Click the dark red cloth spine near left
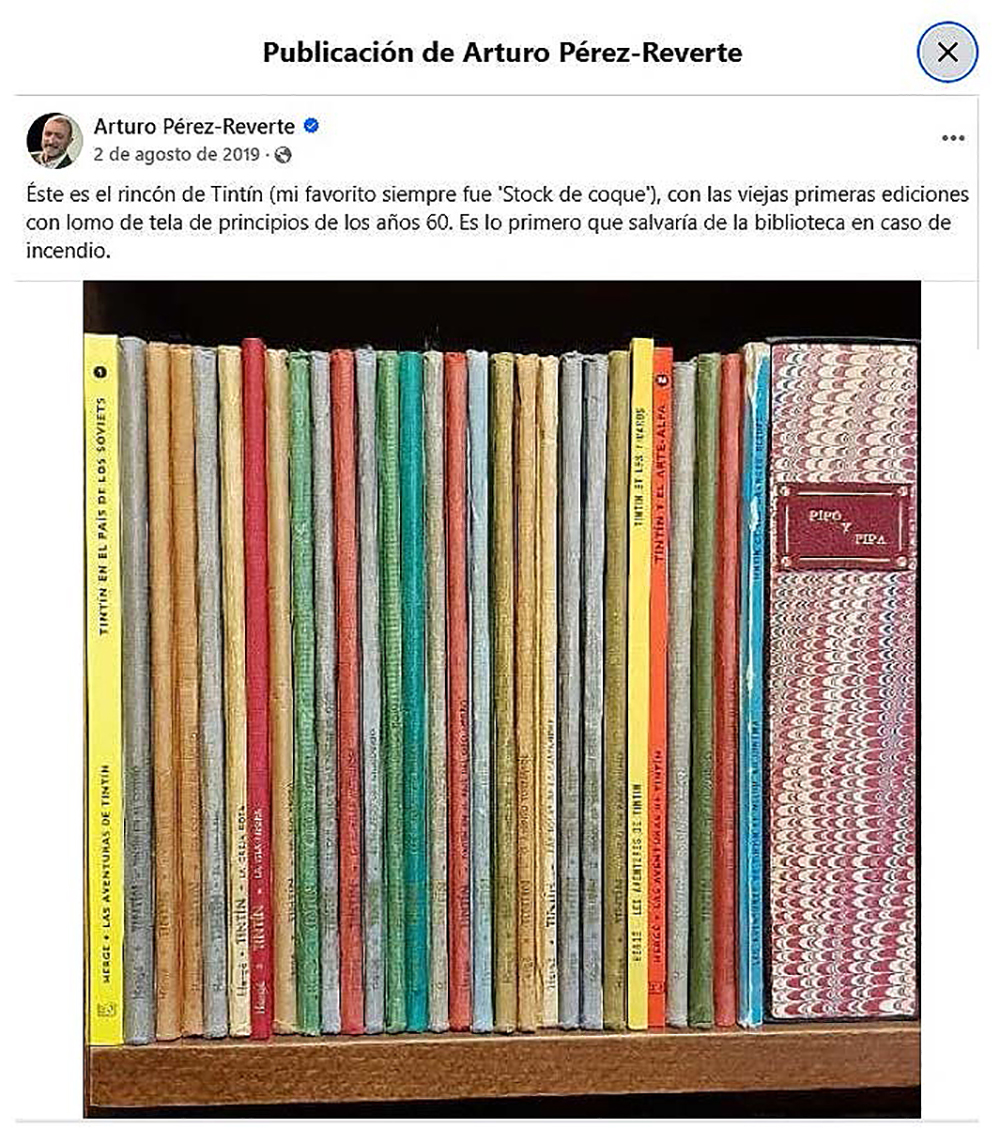Image resolution: width=1000 pixels, height=1144 pixels. [x=257, y=687]
